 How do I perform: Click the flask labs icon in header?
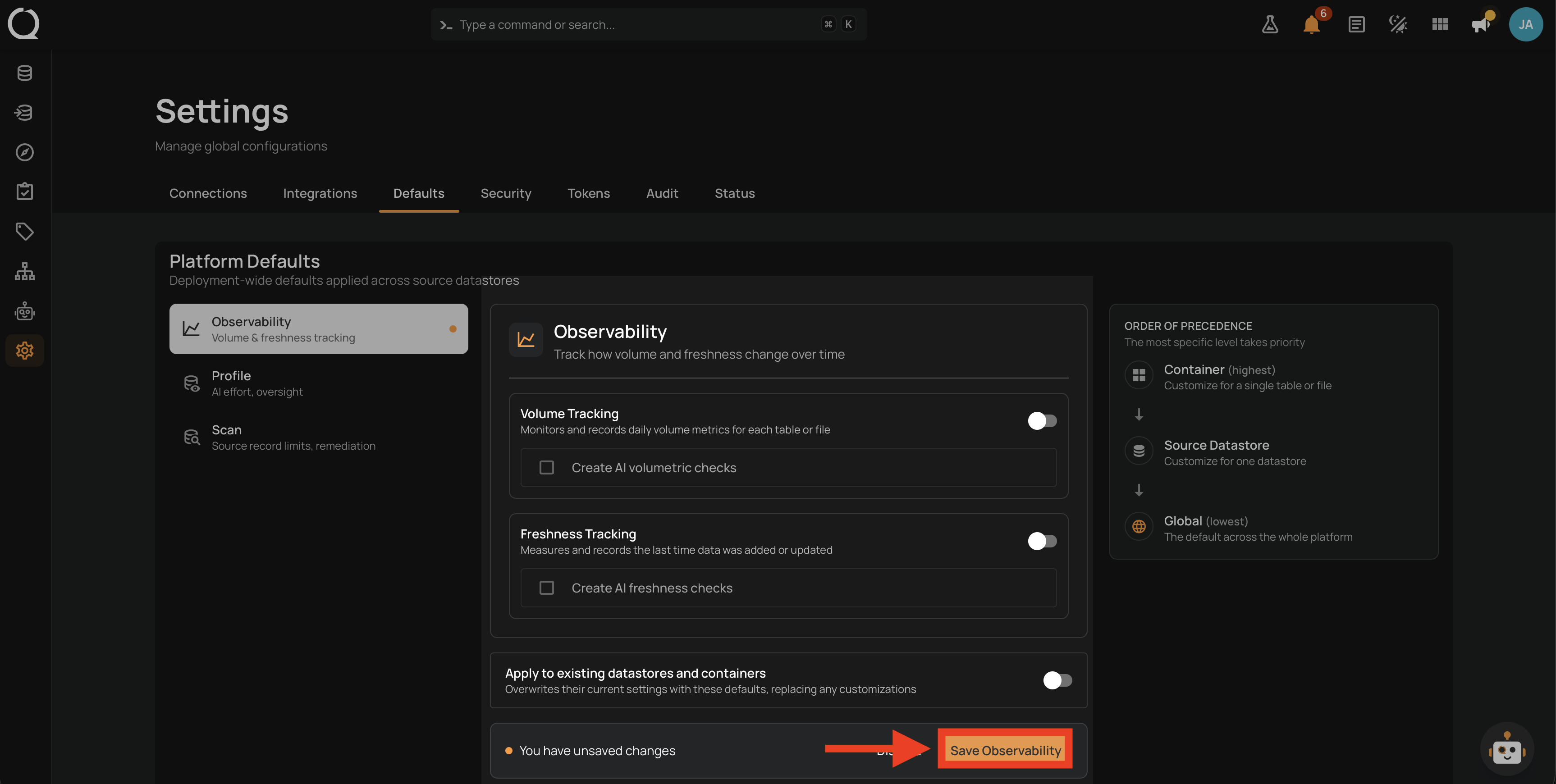[x=1270, y=24]
